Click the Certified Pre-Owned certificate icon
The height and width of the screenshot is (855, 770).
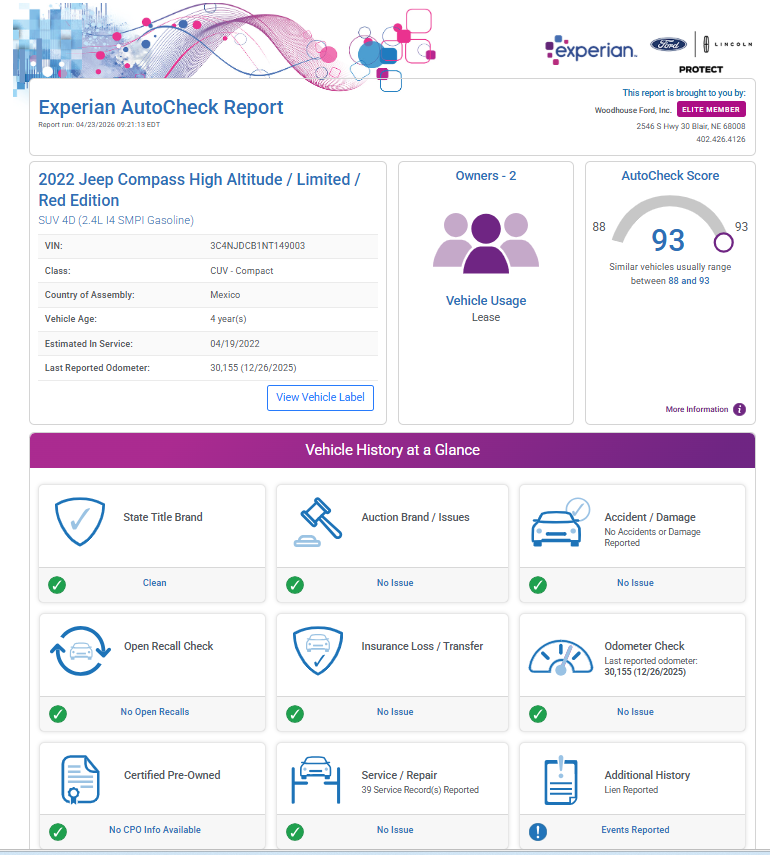click(x=80, y=780)
